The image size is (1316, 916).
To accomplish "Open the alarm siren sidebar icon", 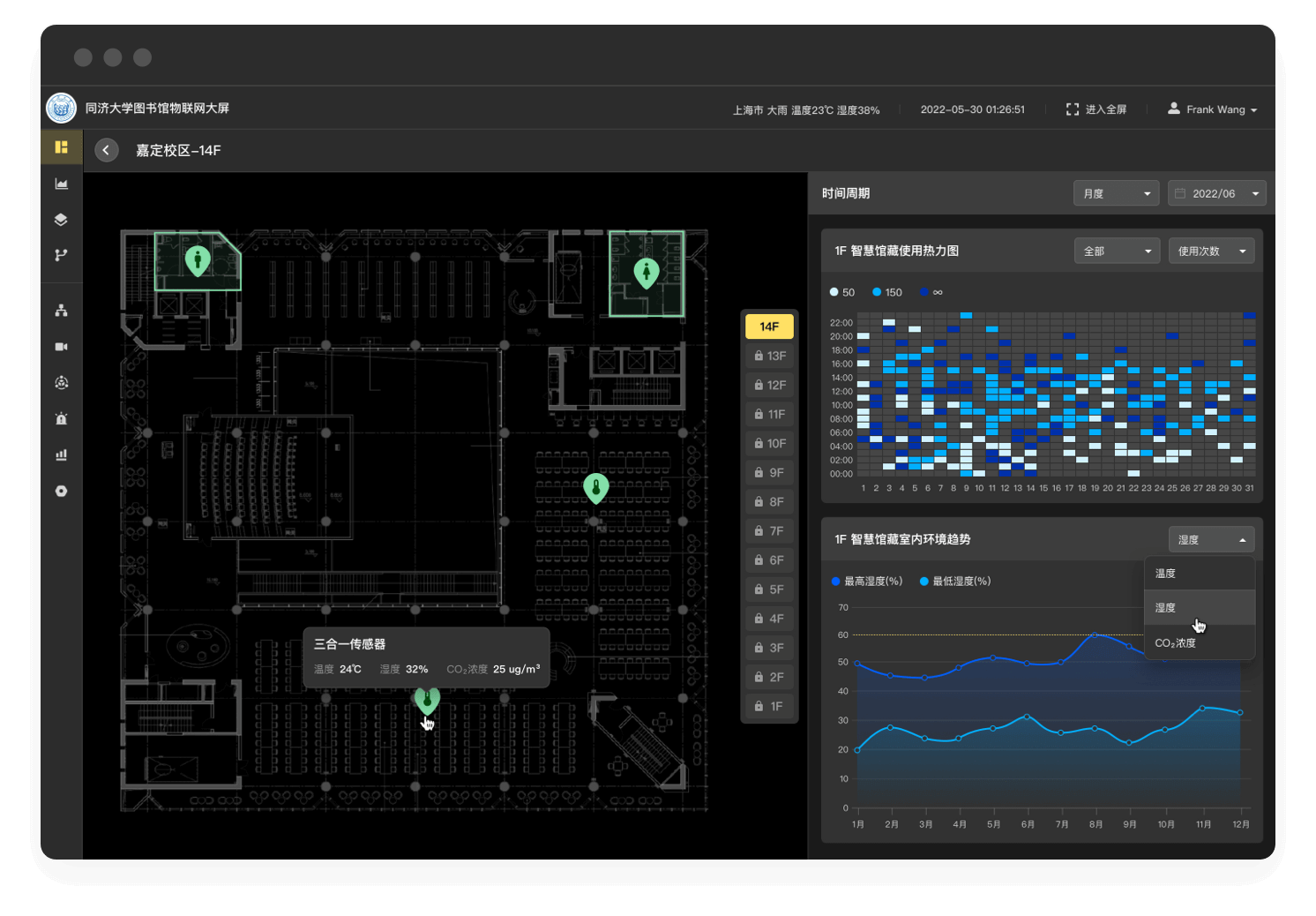I will point(61,419).
